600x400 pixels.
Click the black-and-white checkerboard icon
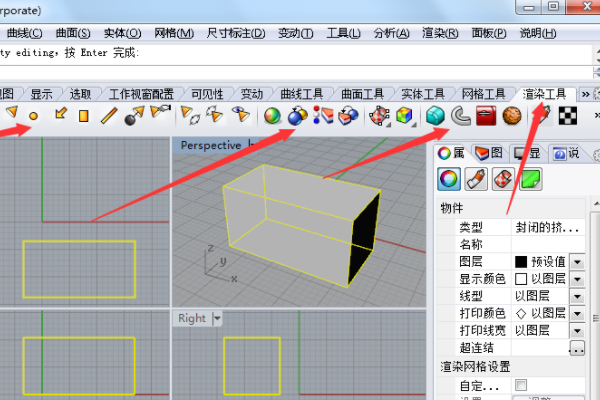(567, 116)
